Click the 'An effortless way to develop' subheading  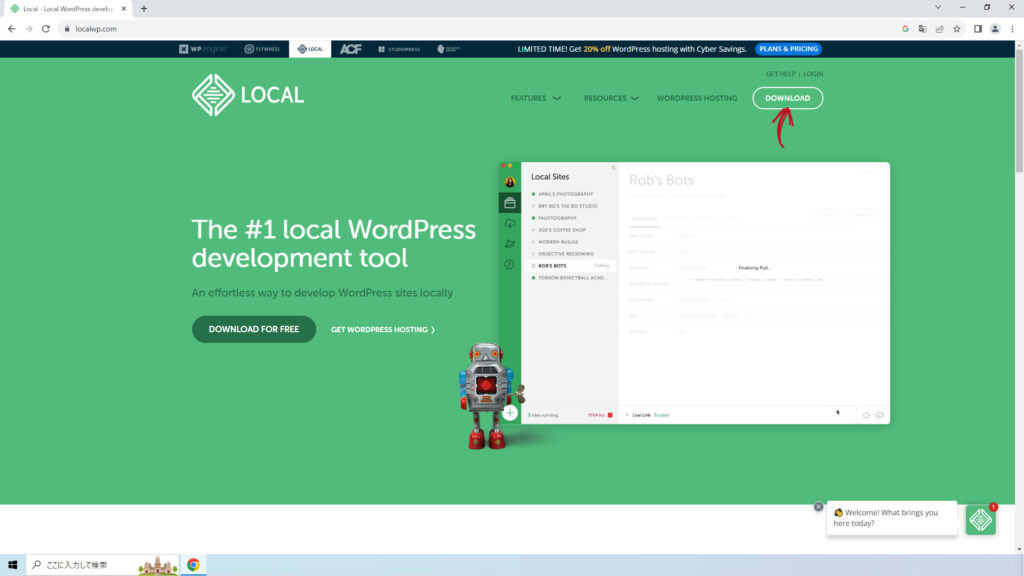322,293
